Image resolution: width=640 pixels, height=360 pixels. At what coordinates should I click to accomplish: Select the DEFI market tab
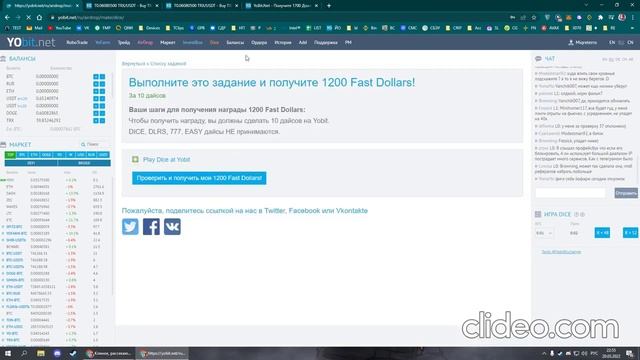[x=31, y=163]
